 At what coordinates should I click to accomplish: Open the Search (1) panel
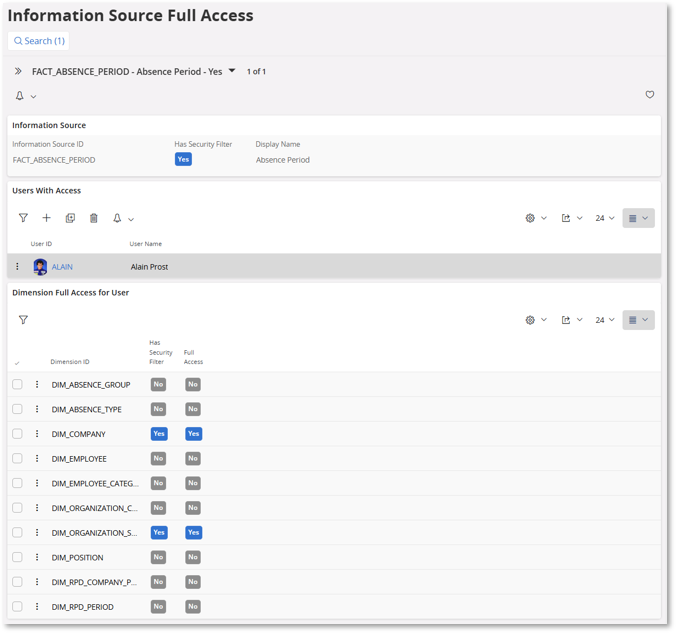tap(39, 41)
